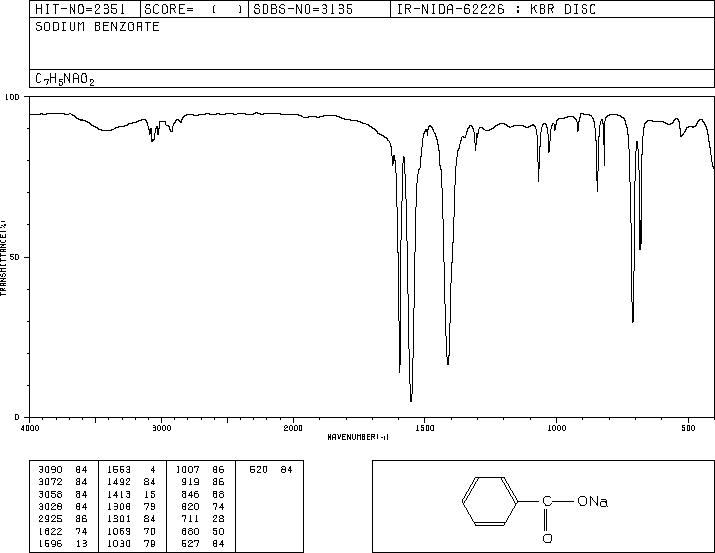Click the 4000 wavenumber axis label
Viewport: 715px width, 553px height.
click(30, 428)
